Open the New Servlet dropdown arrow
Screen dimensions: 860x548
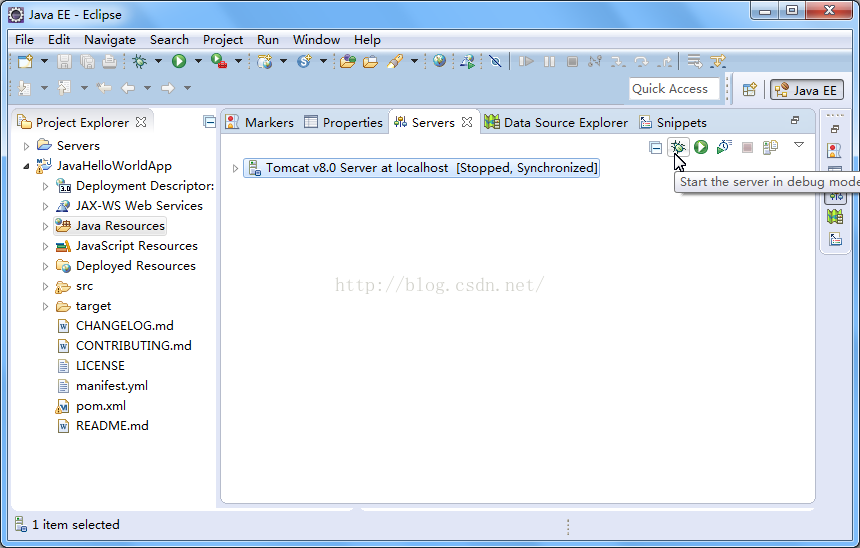coord(324,61)
